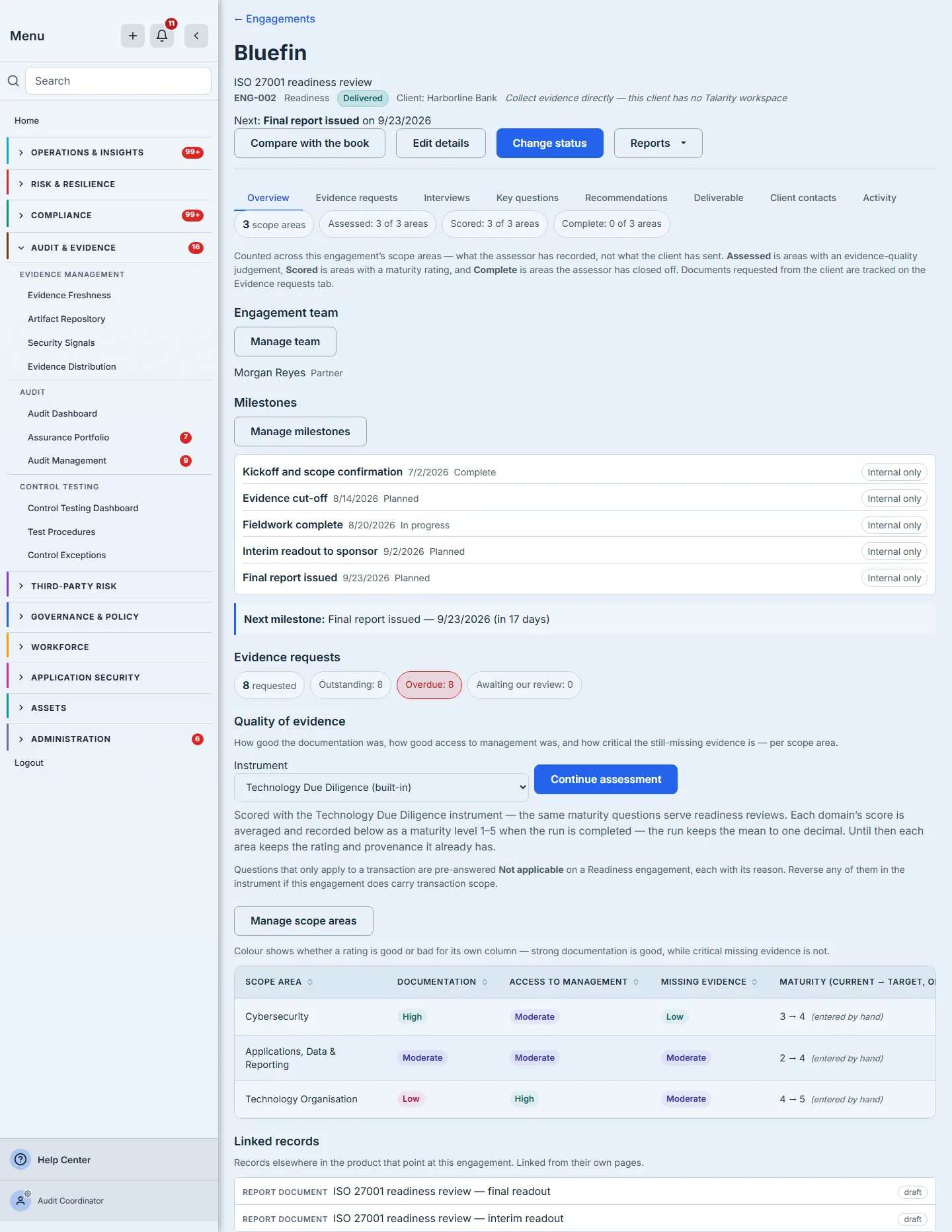
Task: Expand Governance & Policy section
Action: pos(109,617)
